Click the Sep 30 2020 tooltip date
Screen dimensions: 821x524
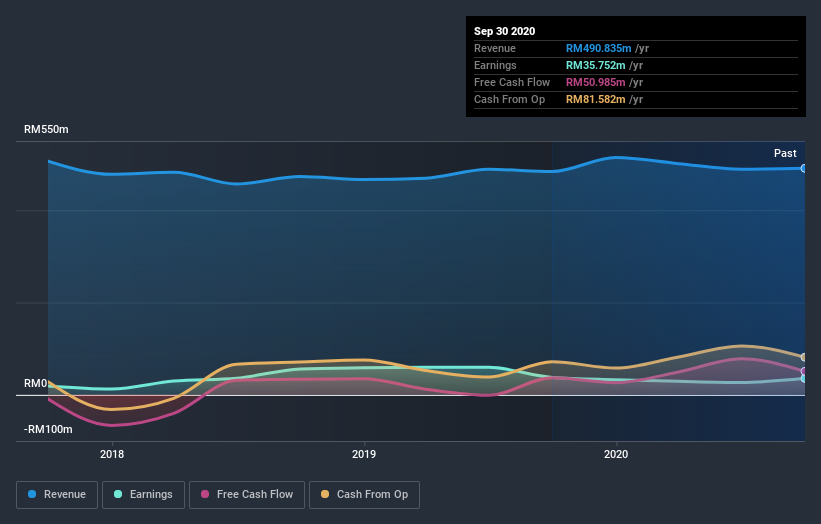[505, 31]
